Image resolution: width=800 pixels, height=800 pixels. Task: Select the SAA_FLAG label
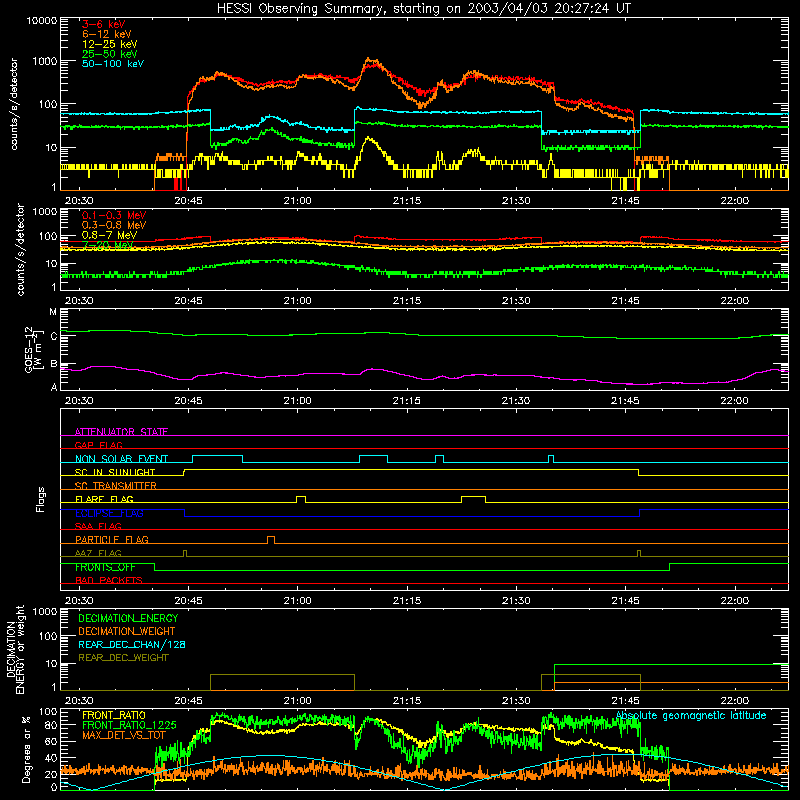tap(98, 526)
